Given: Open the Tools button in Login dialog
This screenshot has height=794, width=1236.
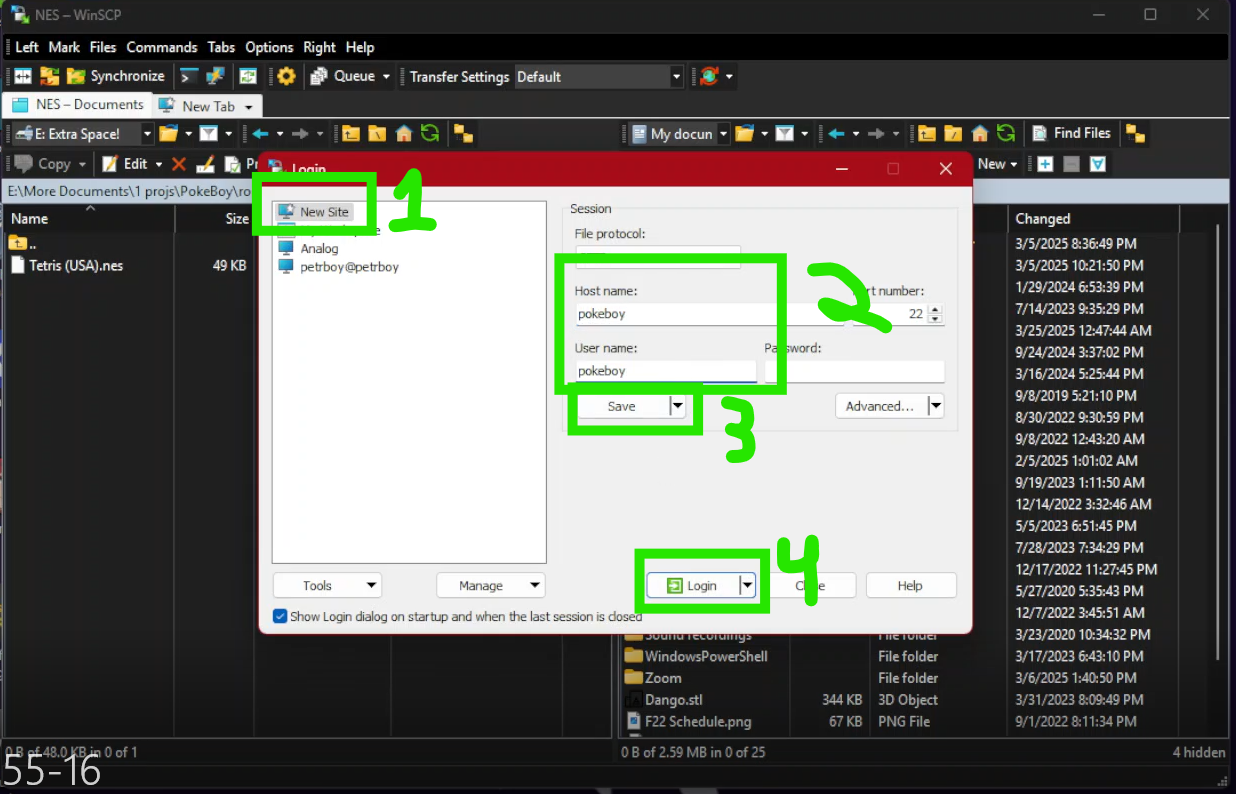Looking at the screenshot, I should 326,586.
